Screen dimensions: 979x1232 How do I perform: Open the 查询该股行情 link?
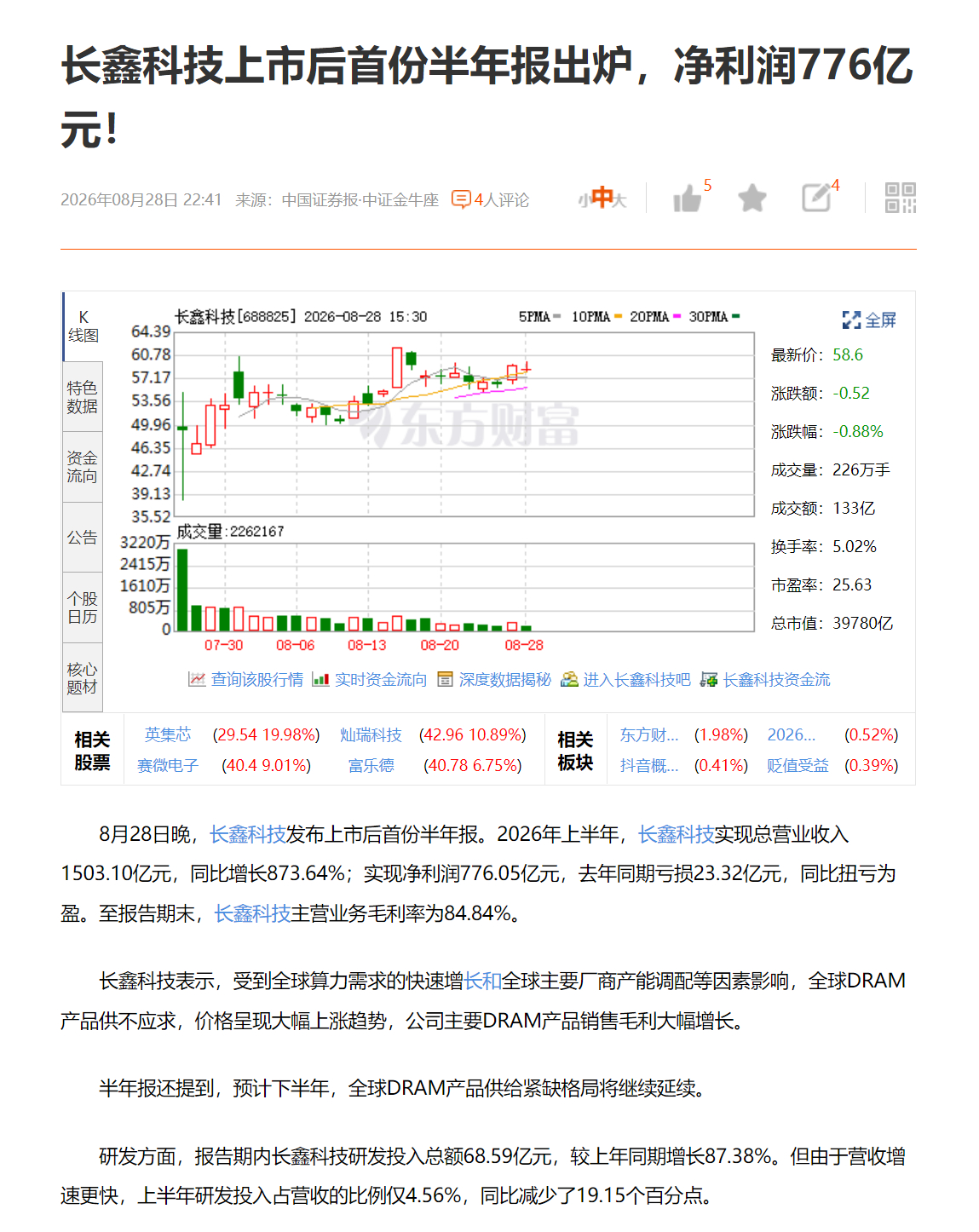[x=257, y=679]
